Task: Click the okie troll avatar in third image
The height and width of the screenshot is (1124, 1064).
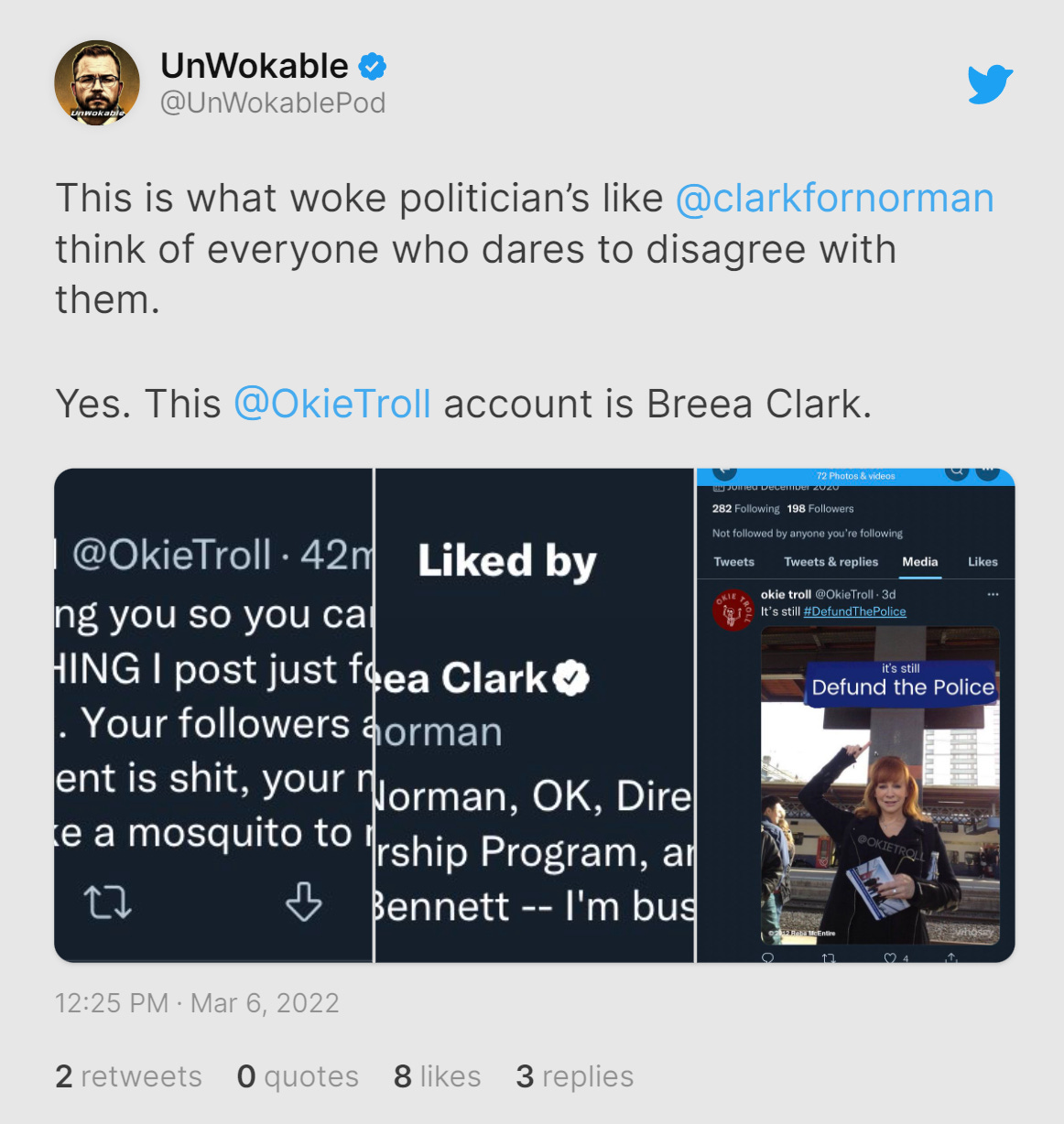Action: pyautogui.click(x=733, y=611)
